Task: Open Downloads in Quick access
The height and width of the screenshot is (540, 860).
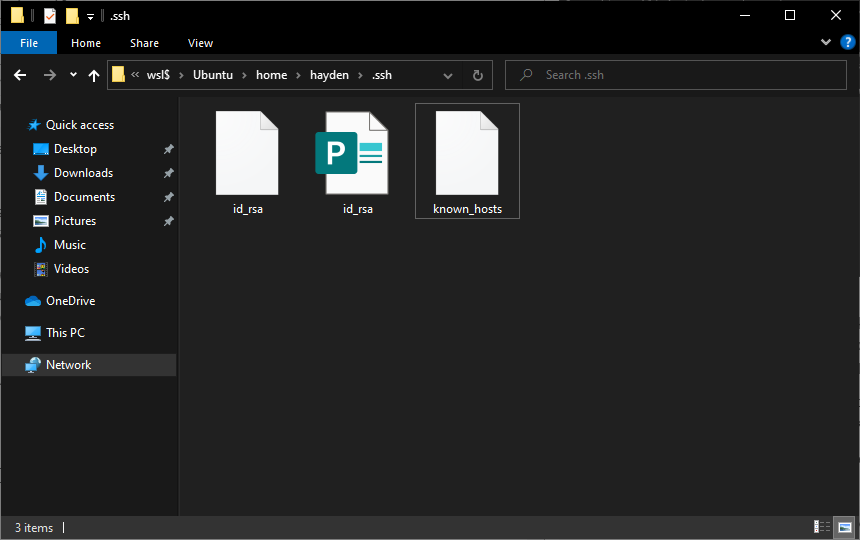Action: click(x=83, y=173)
